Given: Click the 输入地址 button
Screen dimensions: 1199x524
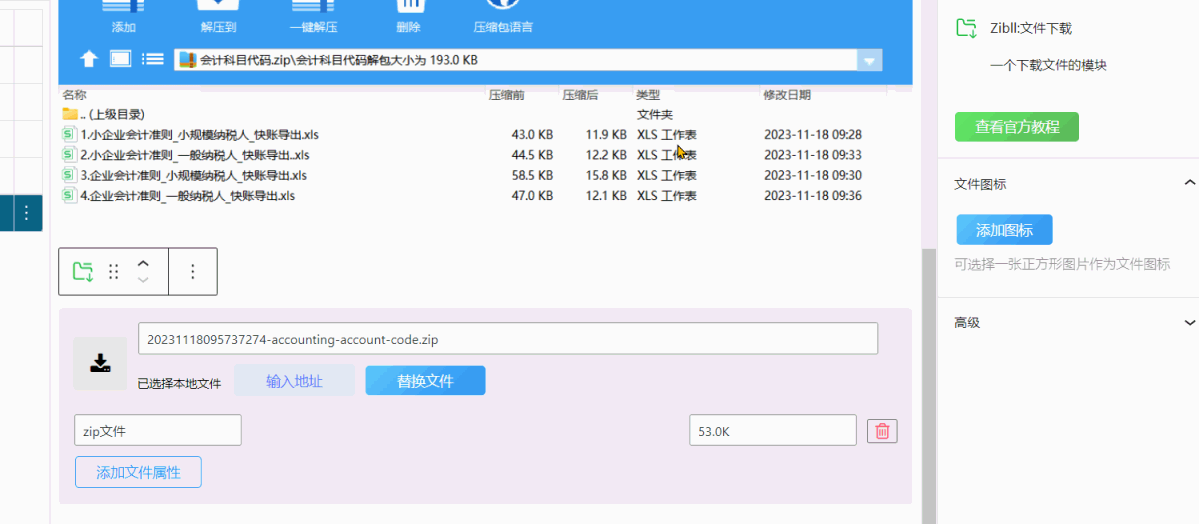Looking at the screenshot, I should 294,381.
